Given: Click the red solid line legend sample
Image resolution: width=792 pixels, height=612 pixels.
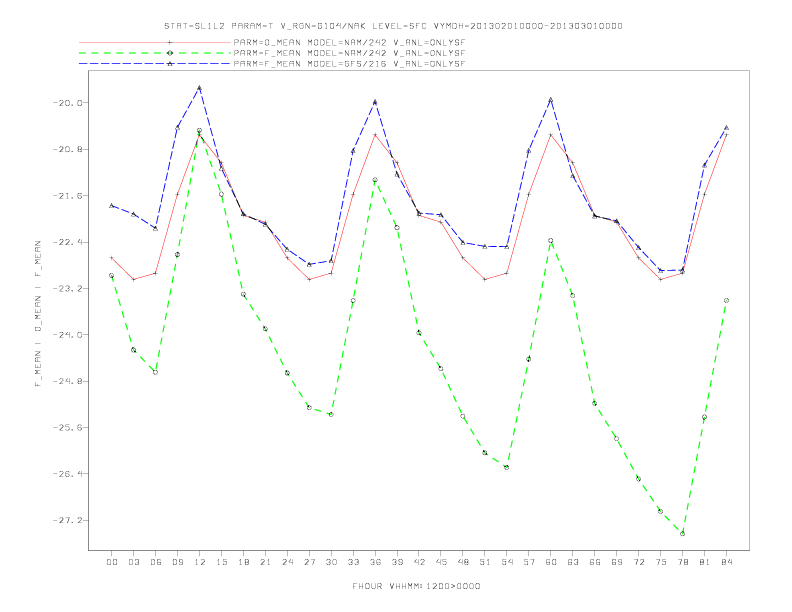Looking at the screenshot, I should point(155,42).
